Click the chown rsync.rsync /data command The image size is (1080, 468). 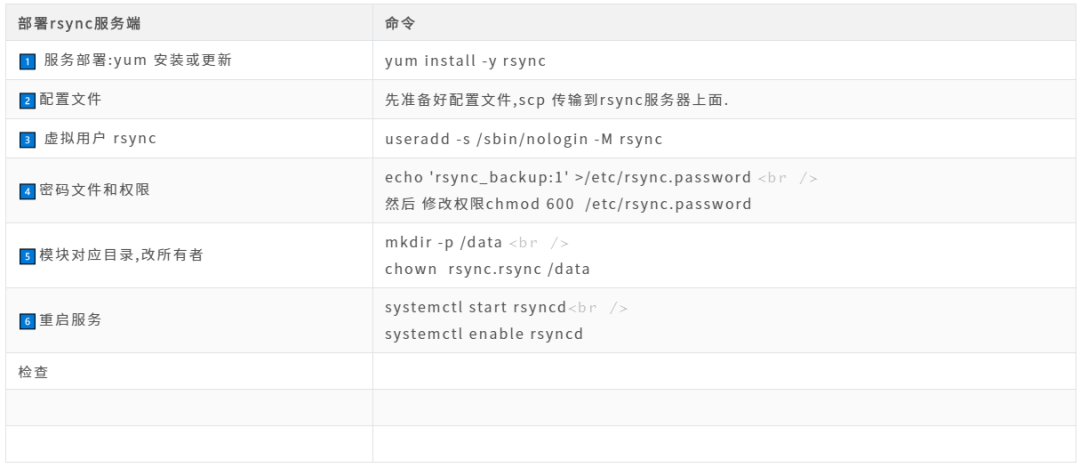click(x=487, y=269)
